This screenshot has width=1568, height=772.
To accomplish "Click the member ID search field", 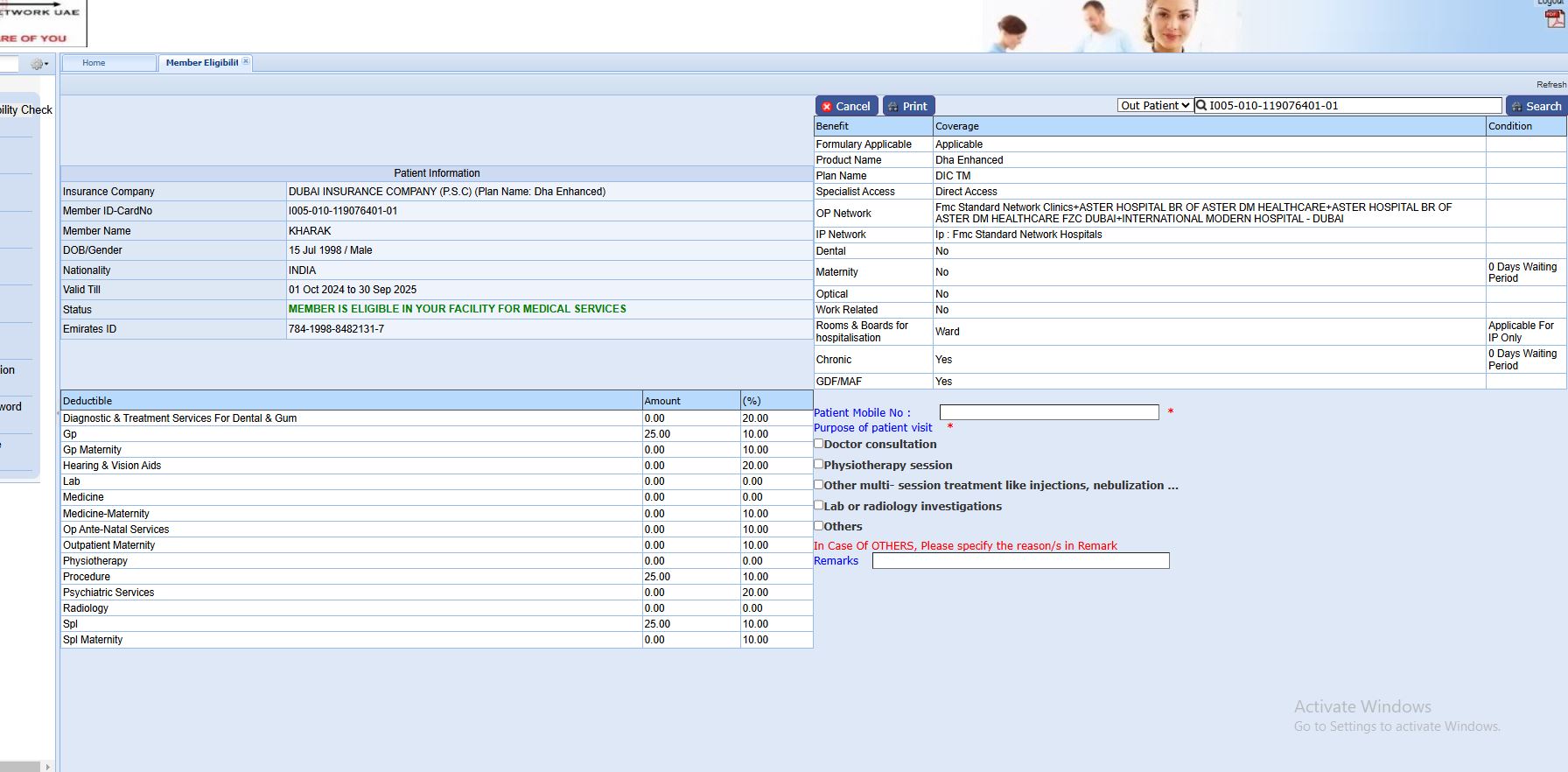I will [x=1352, y=106].
